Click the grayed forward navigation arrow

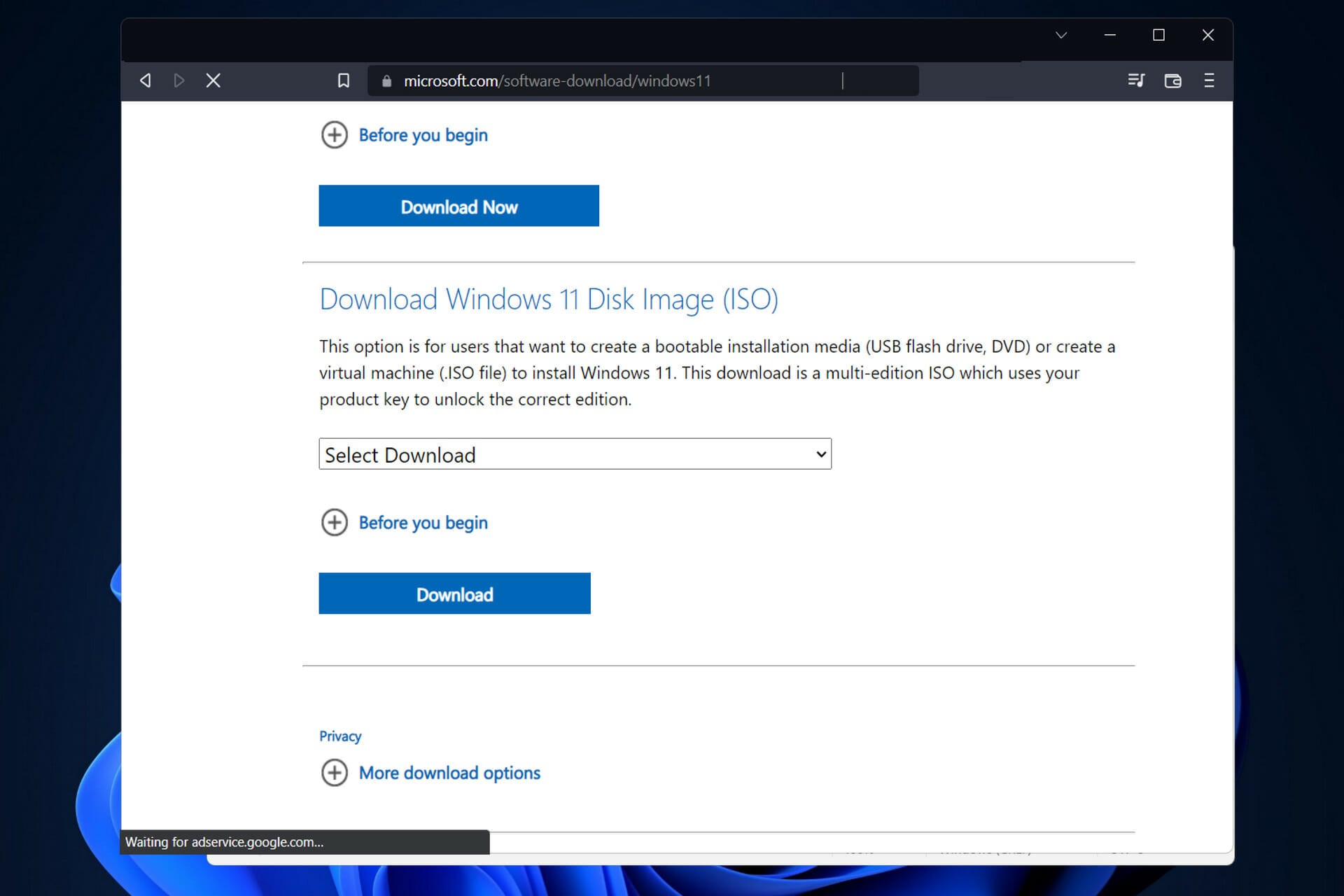pyautogui.click(x=179, y=80)
